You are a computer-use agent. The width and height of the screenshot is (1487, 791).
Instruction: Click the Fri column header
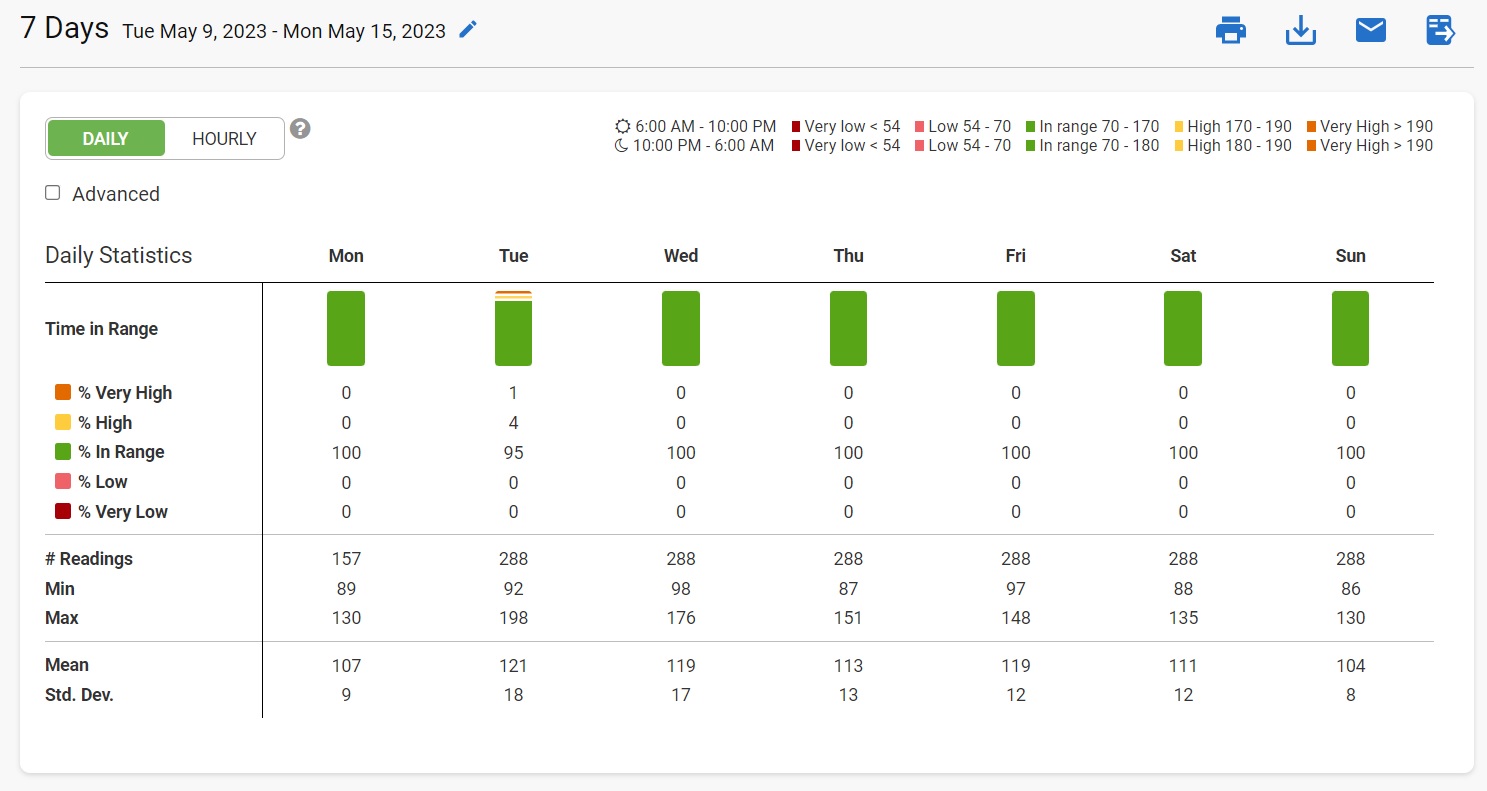[1016, 256]
